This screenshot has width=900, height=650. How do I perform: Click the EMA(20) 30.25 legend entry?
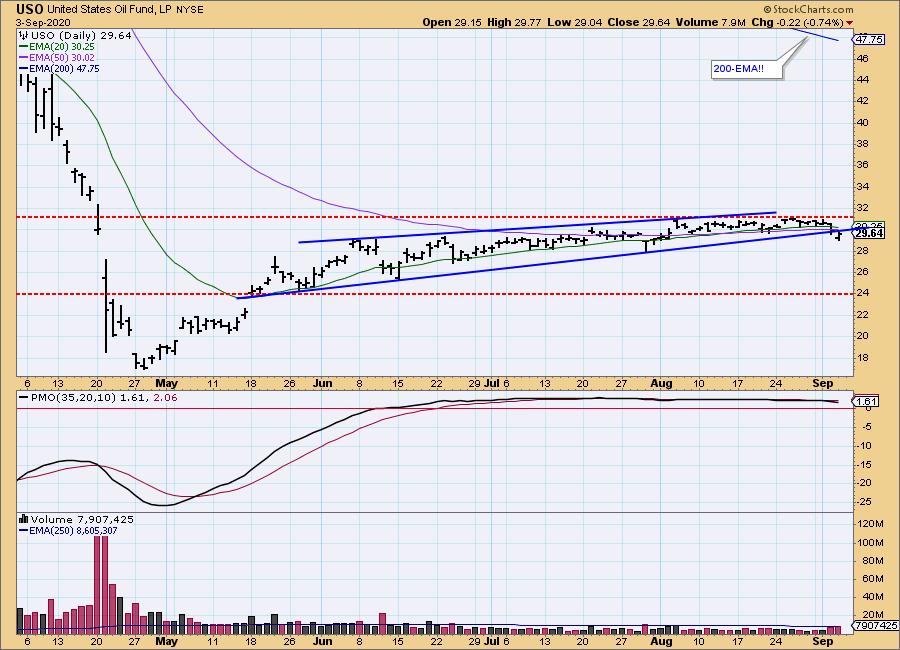(x=57, y=47)
